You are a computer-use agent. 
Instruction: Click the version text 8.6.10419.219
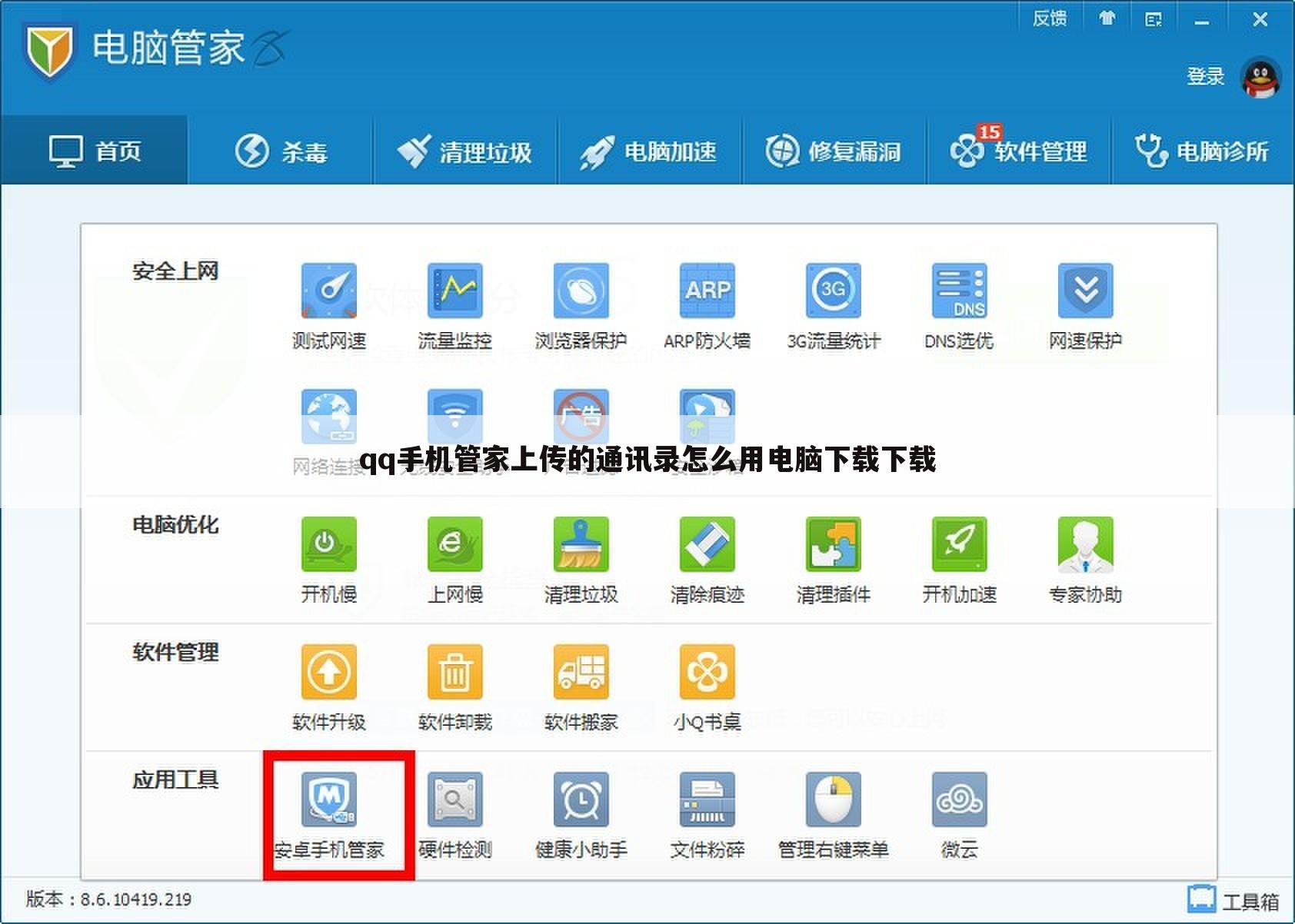point(135,899)
